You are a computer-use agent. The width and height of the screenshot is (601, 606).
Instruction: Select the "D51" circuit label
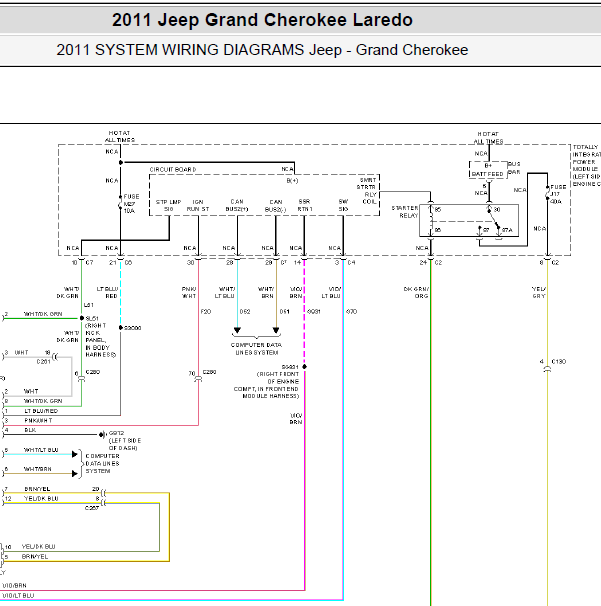click(285, 312)
